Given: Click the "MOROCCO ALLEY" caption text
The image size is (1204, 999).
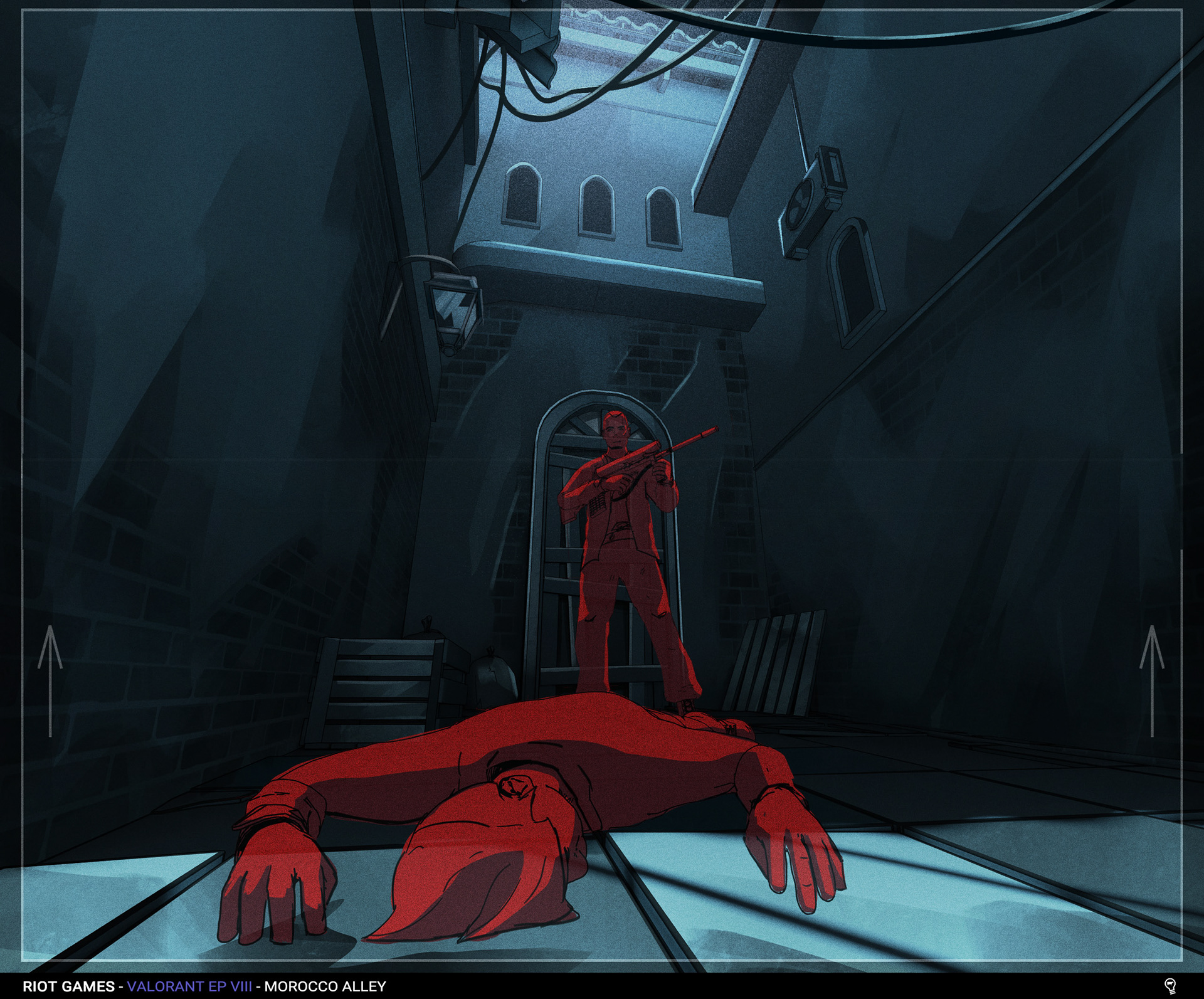Looking at the screenshot, I should tap(325, 986).
